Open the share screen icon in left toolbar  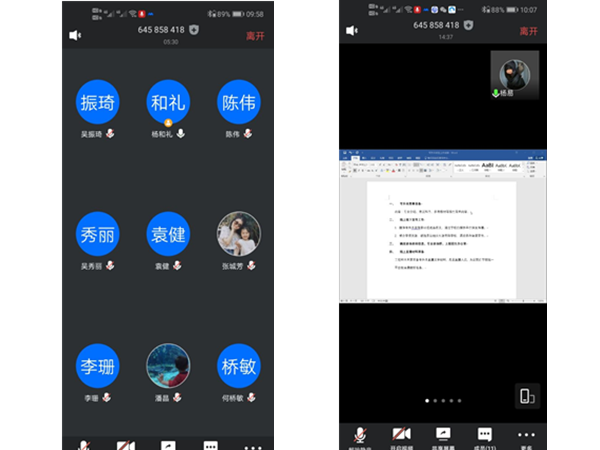pyautogui.click(x=168, y=445)
